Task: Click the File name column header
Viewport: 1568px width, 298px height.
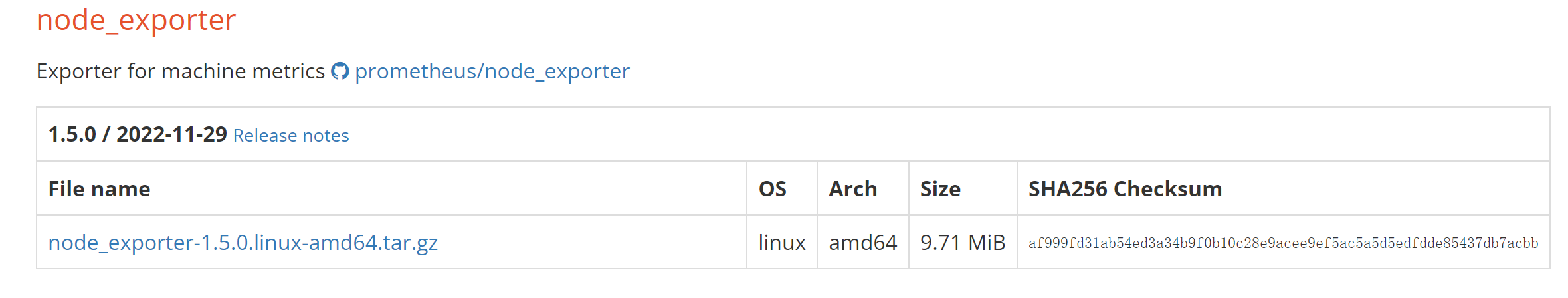Action: (x=100, y=189)
